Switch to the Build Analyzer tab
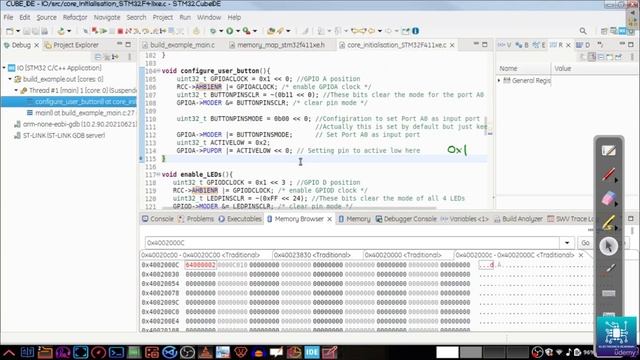640x360 pixels. [518, 219]
